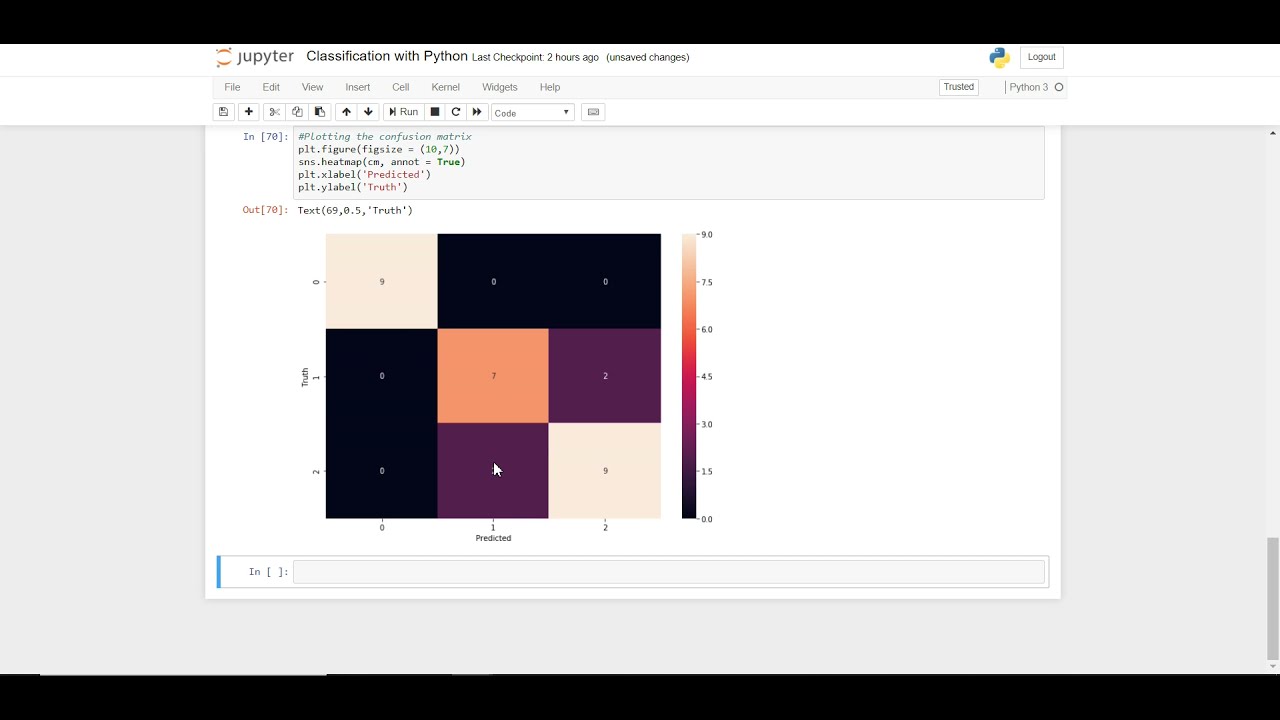Select the In [70] prompt label
Screen dimensions: 1280x720
[x=265, y=137]
